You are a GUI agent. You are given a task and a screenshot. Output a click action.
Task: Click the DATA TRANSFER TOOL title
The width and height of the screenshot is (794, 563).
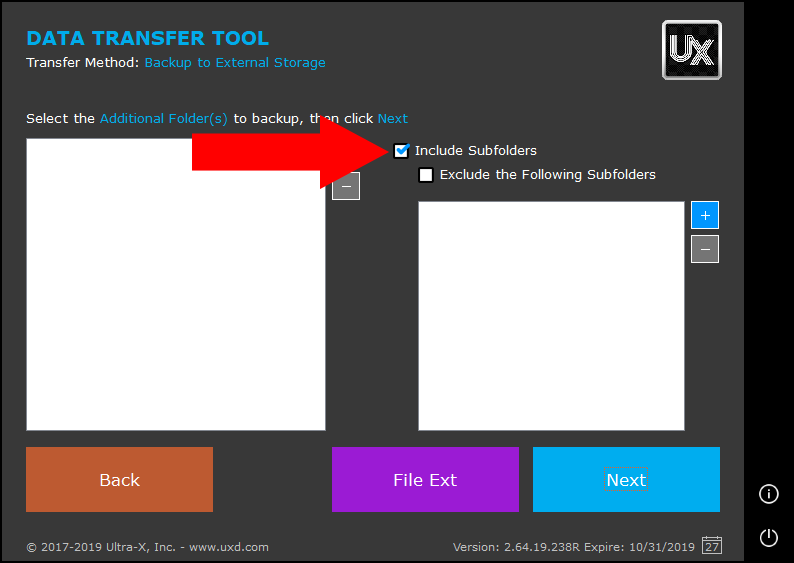[x=147, y=39]
